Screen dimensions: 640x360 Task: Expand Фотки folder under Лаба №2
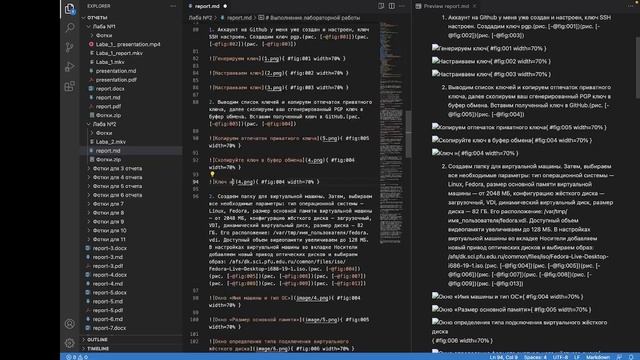[103, 133]
